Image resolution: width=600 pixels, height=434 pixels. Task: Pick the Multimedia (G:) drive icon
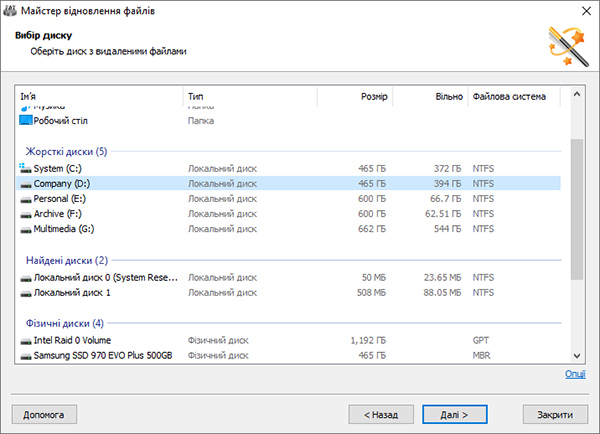pyautogui.click(x=26, y=230)
